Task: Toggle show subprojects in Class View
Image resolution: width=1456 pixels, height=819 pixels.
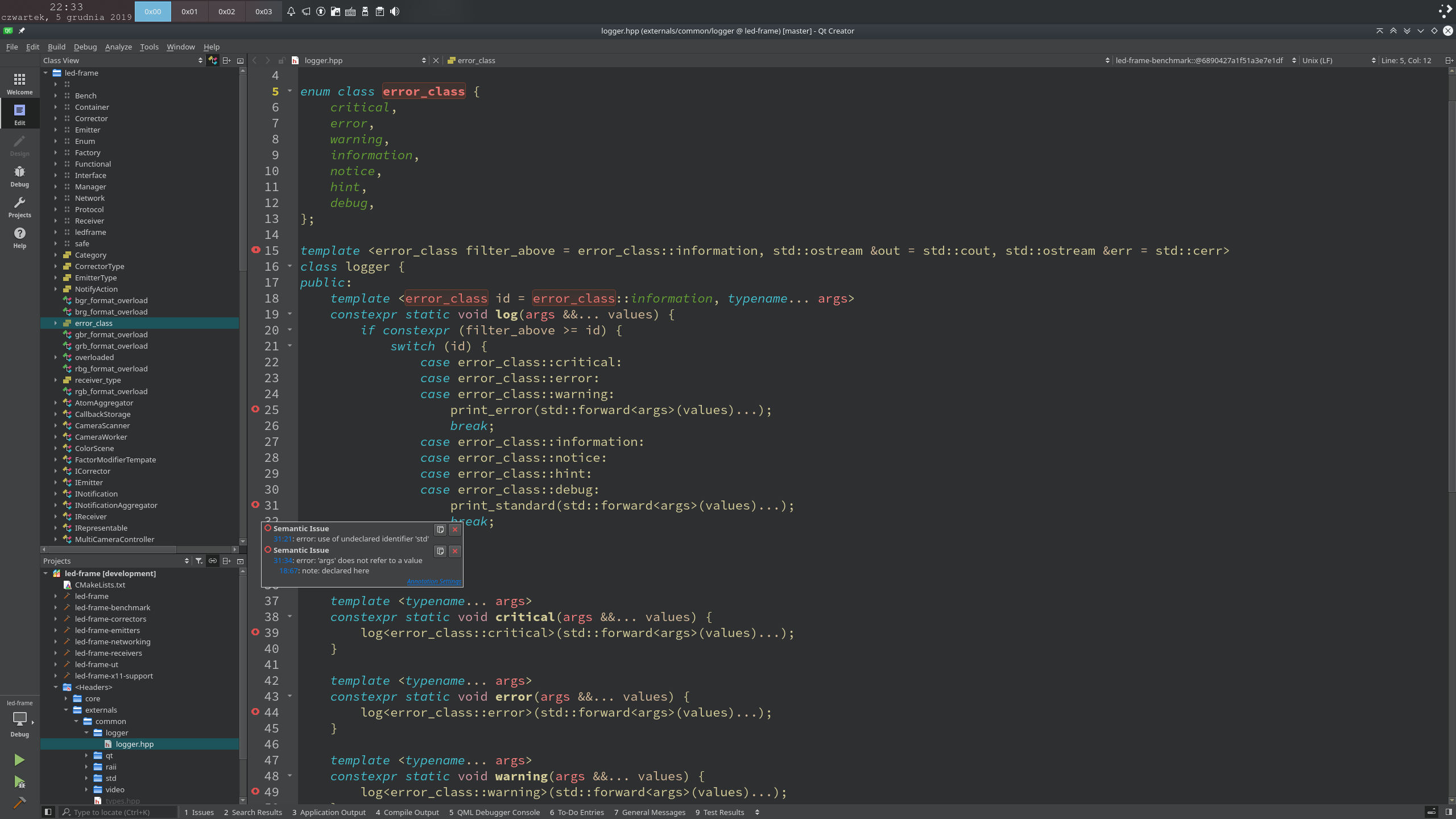Action: [x=212, y=60]
